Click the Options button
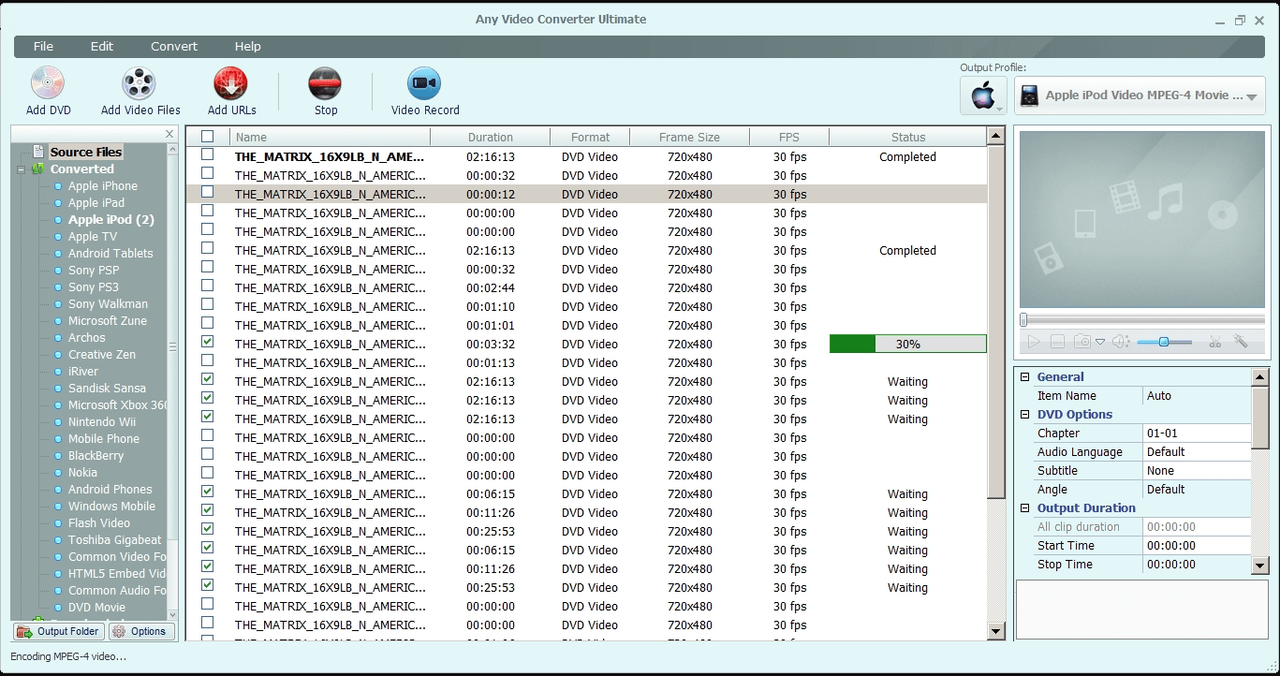The image size is (1280, 676). point(140,631)
